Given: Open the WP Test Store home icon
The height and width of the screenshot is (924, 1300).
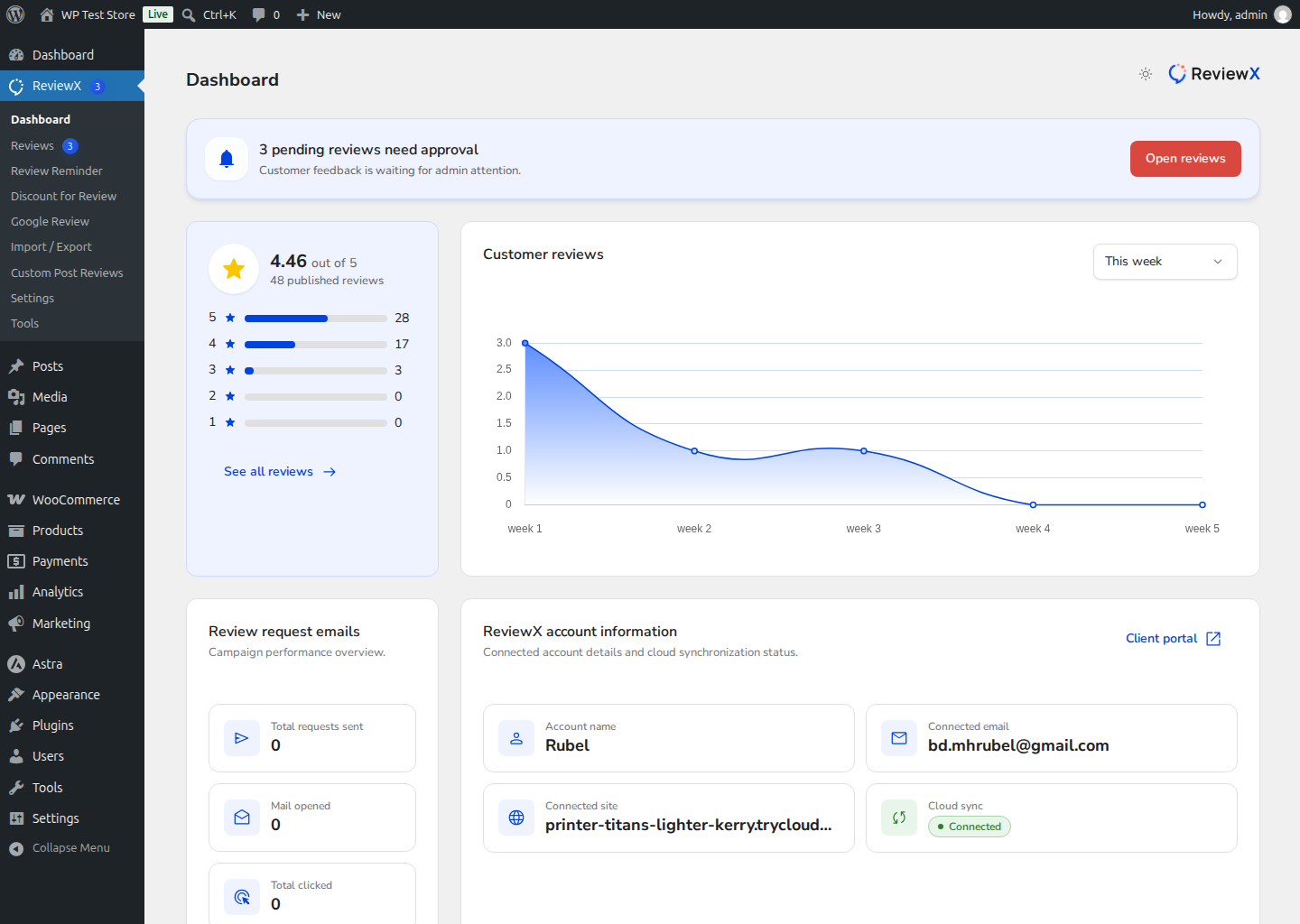Looking at the screenshot, I should pos(47,14).
